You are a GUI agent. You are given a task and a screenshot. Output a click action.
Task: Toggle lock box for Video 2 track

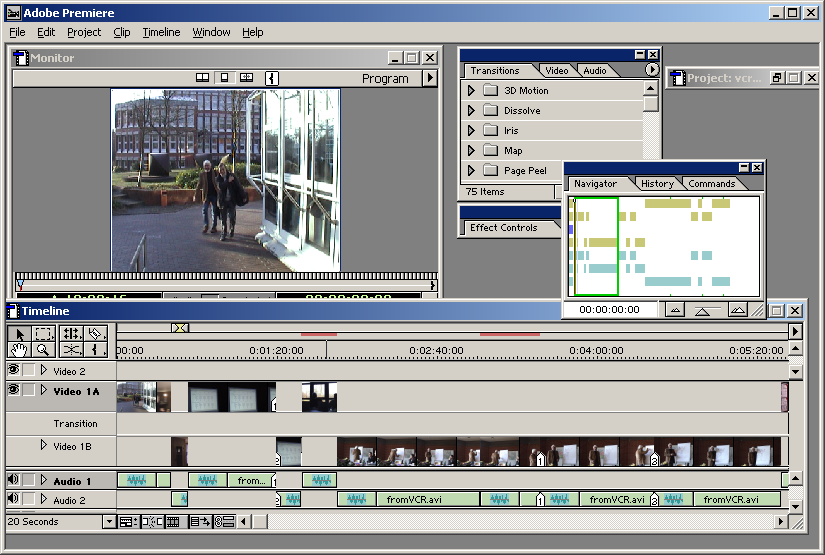coord(28,370)
